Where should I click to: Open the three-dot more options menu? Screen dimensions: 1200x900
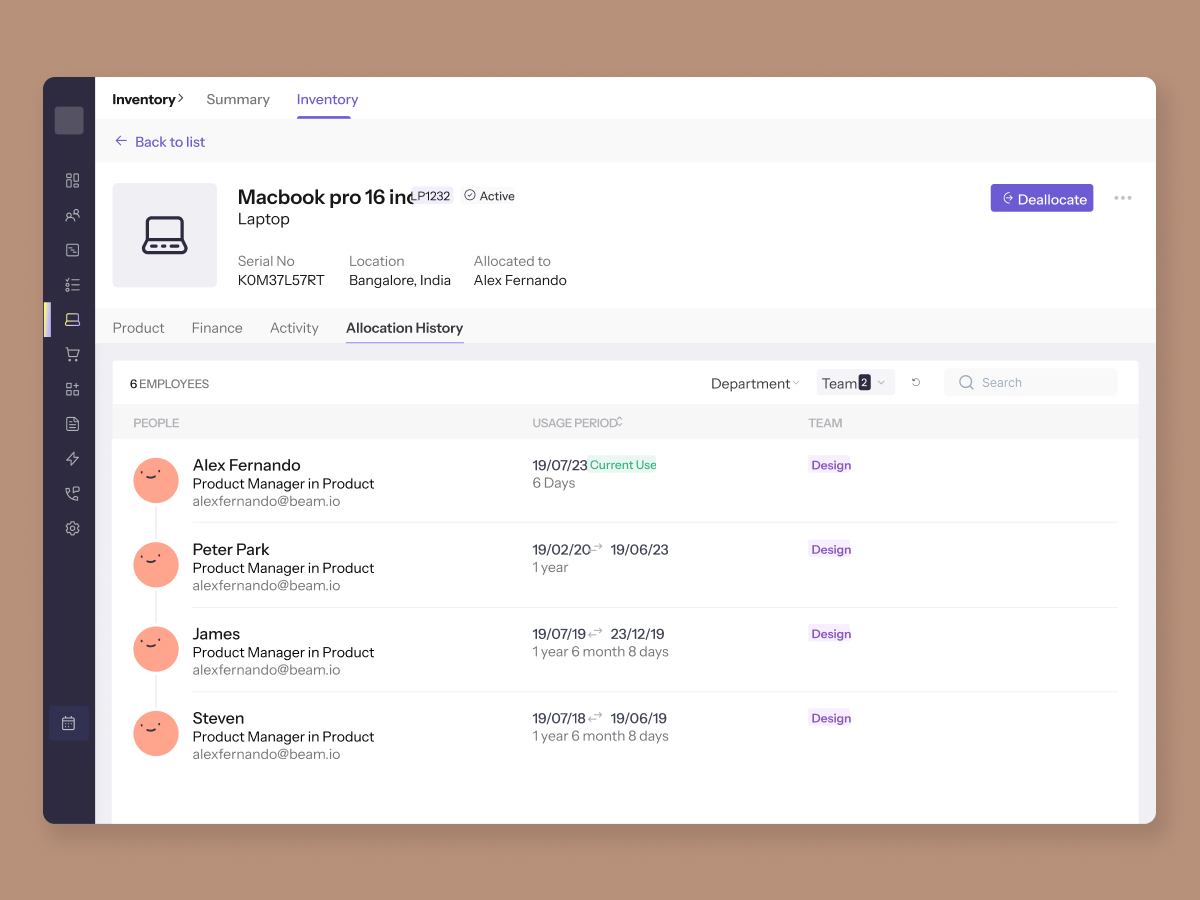click(x=1123, y=198)
